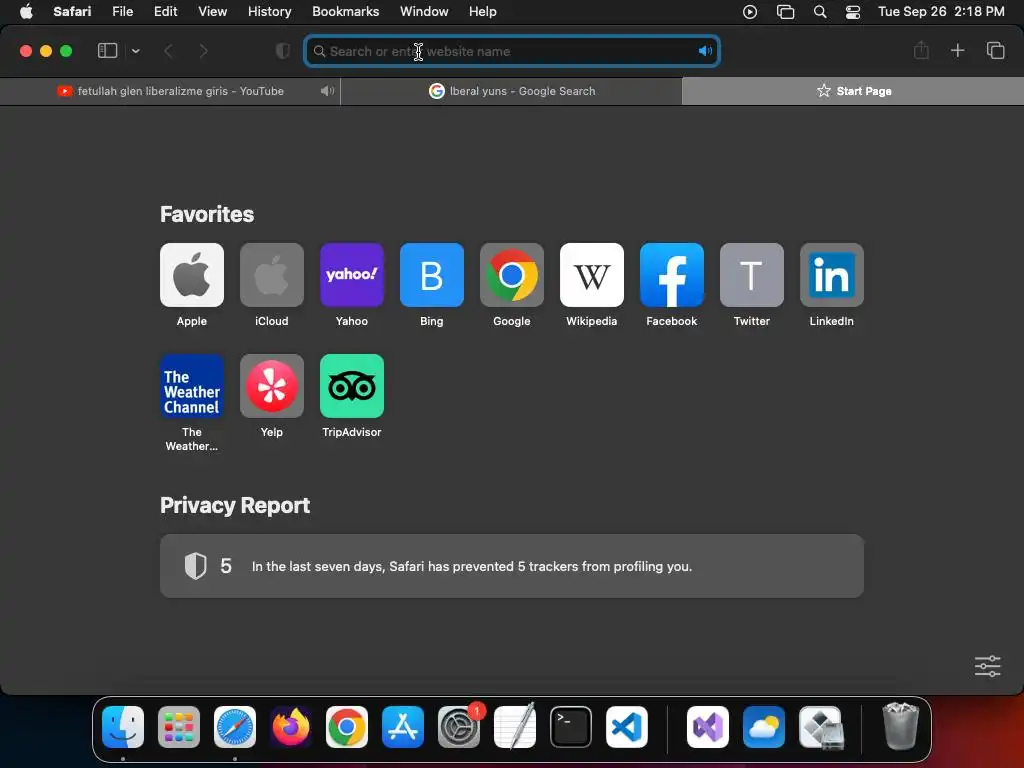
Task: Launch Terminal from the Dock
Action: point(571,726)
